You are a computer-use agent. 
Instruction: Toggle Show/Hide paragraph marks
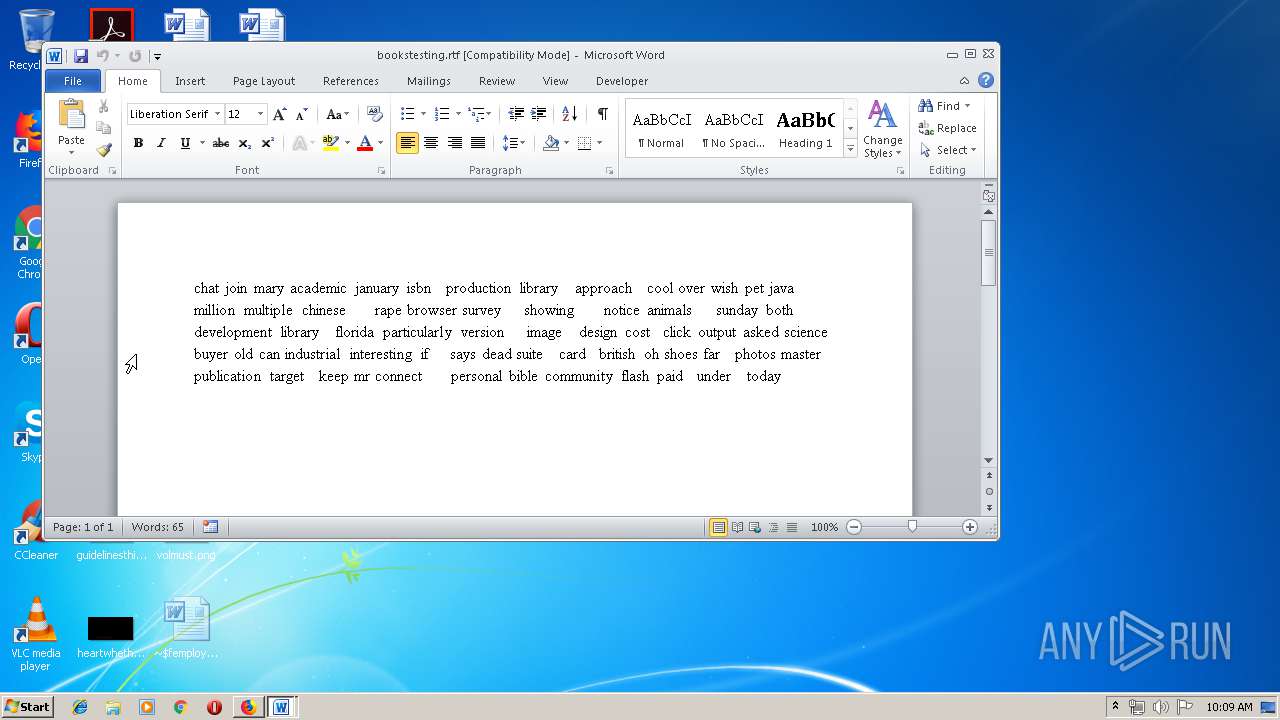point(602,114)
